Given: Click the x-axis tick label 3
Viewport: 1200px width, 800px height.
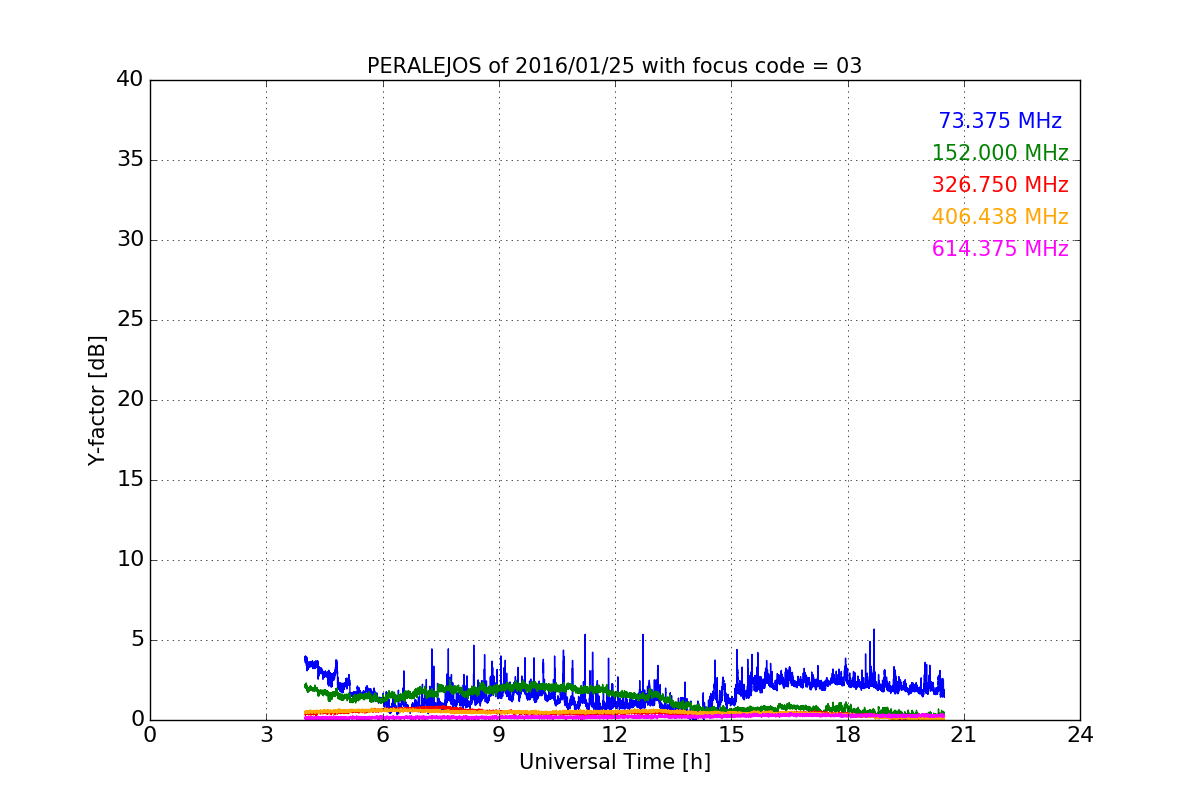Looking at the screenshot, I should click(x=266, y=735).
